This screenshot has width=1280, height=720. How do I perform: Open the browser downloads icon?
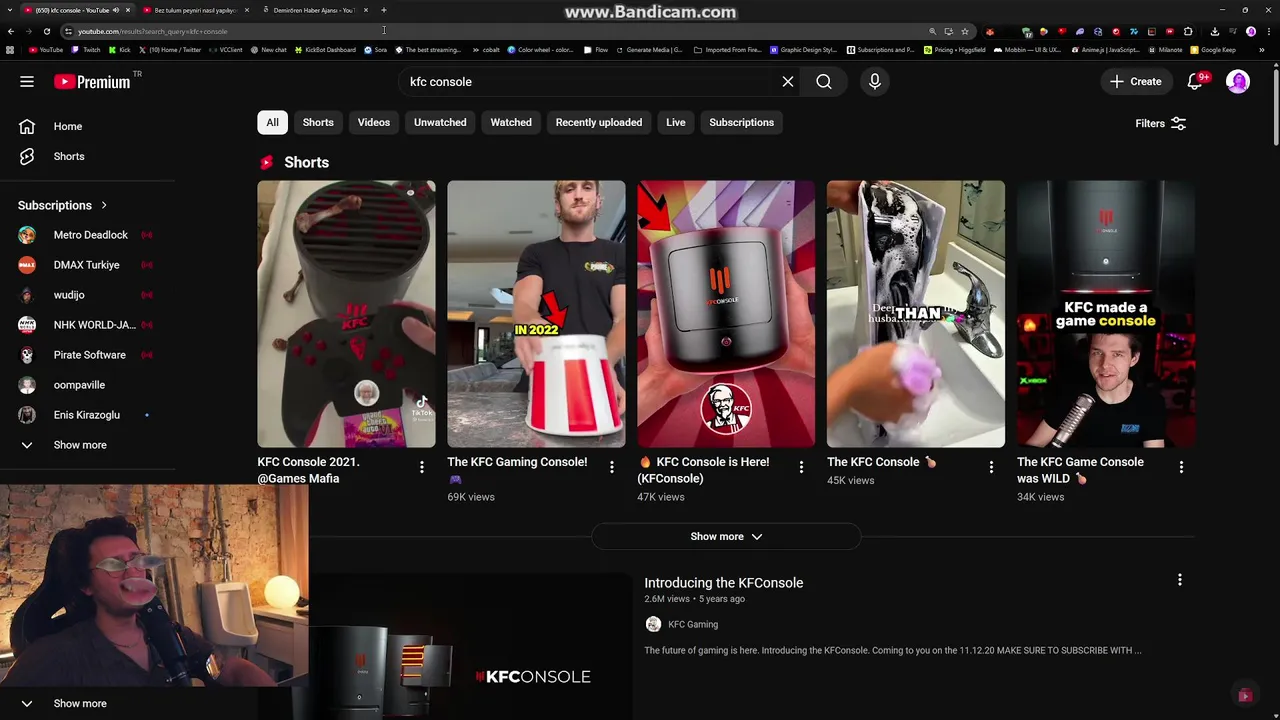(1215, 31)
